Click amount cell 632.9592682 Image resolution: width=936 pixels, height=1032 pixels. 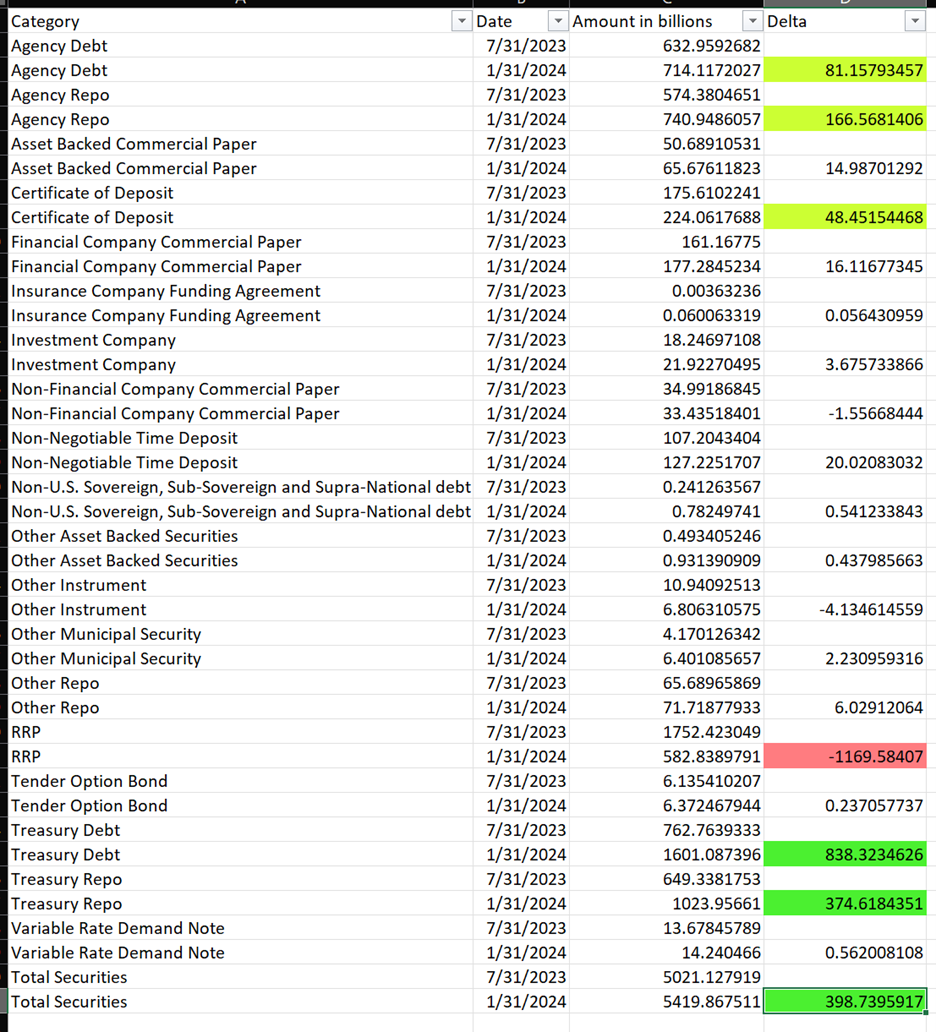(666, 46)
